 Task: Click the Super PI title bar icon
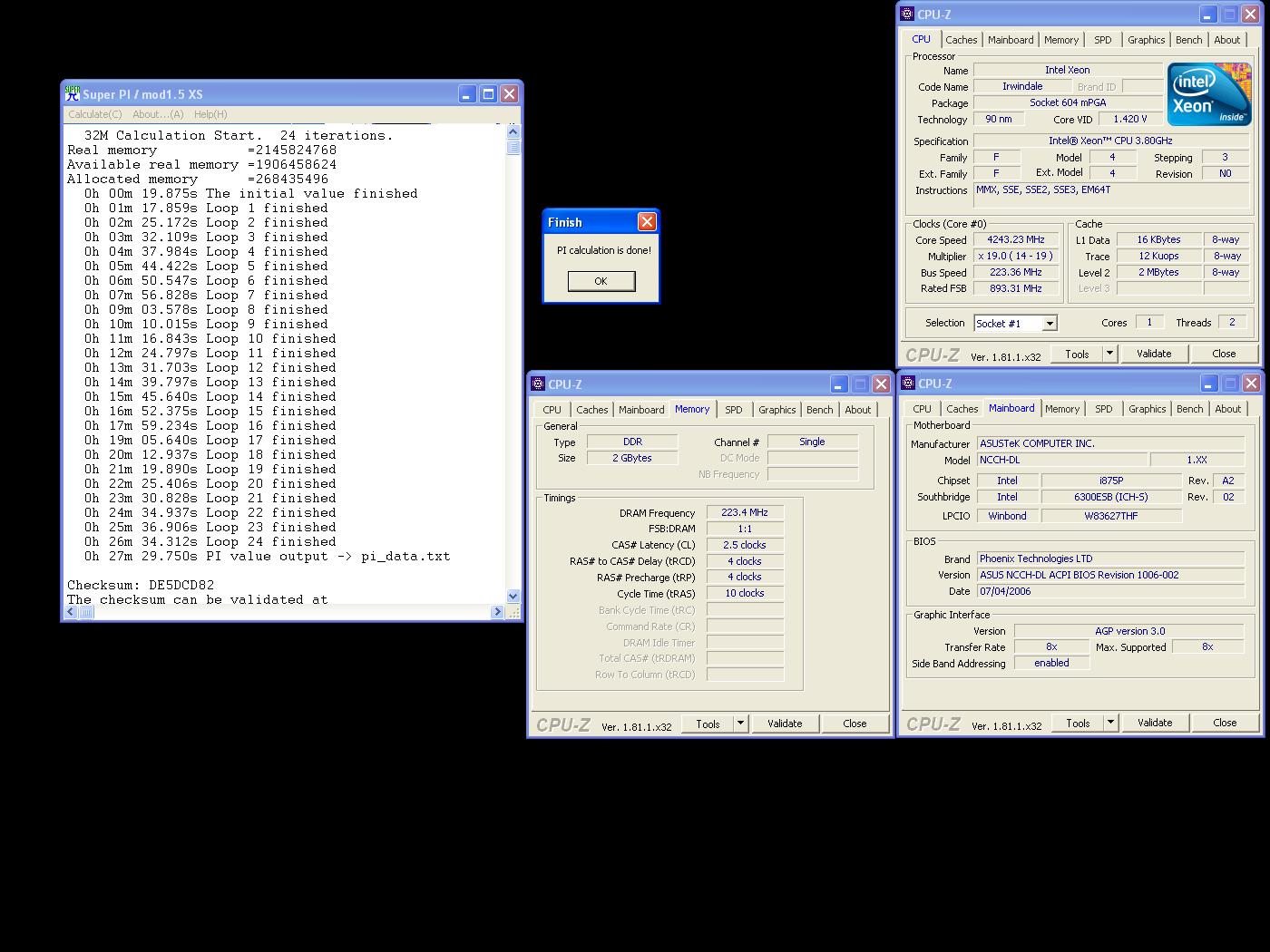[x=73, y=93]
